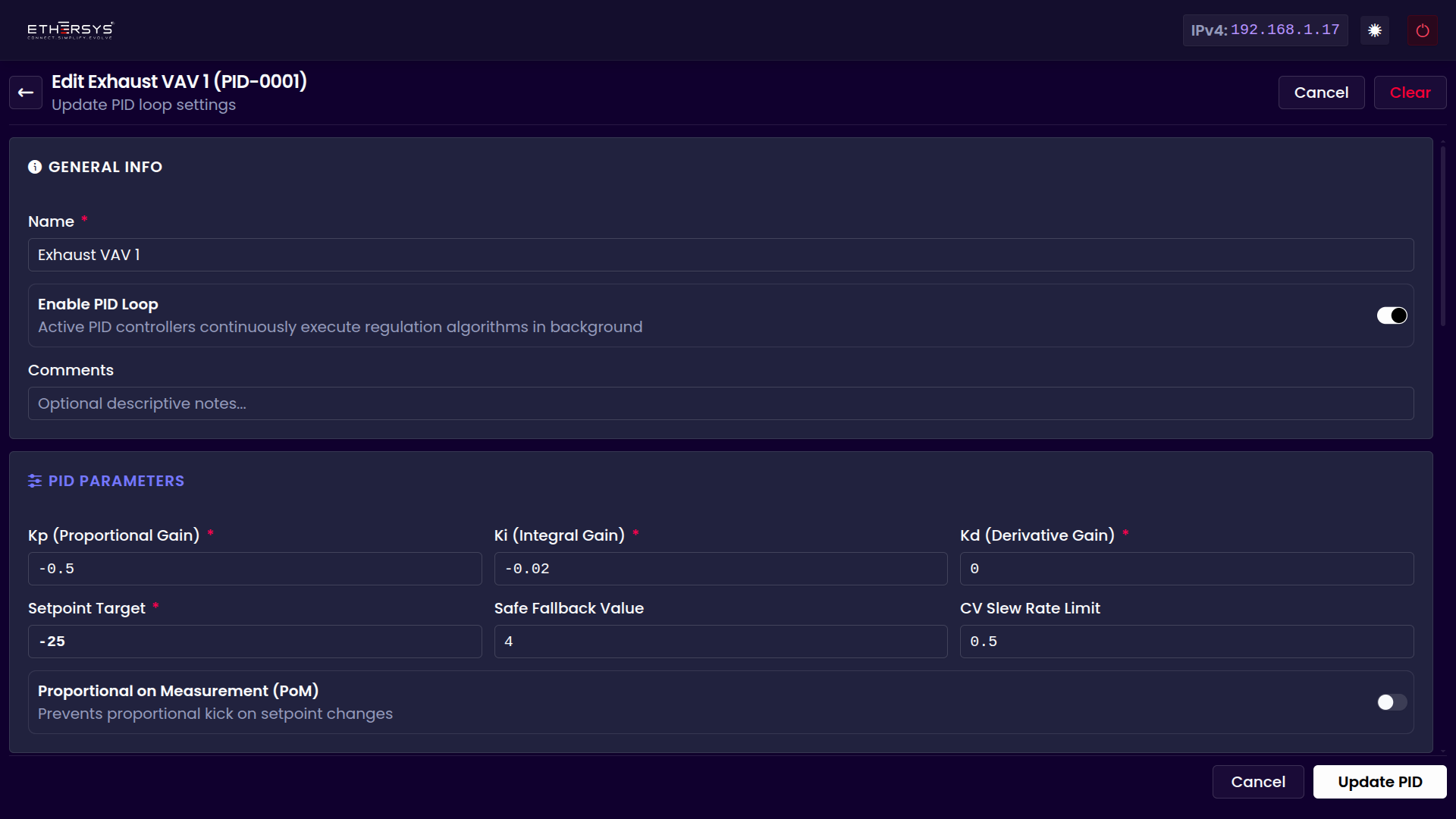Image resolution: width=1456 pixels, height=819 pixels.
Task: Disable the Enable PID Loop switch
Action: [1392, 315]
